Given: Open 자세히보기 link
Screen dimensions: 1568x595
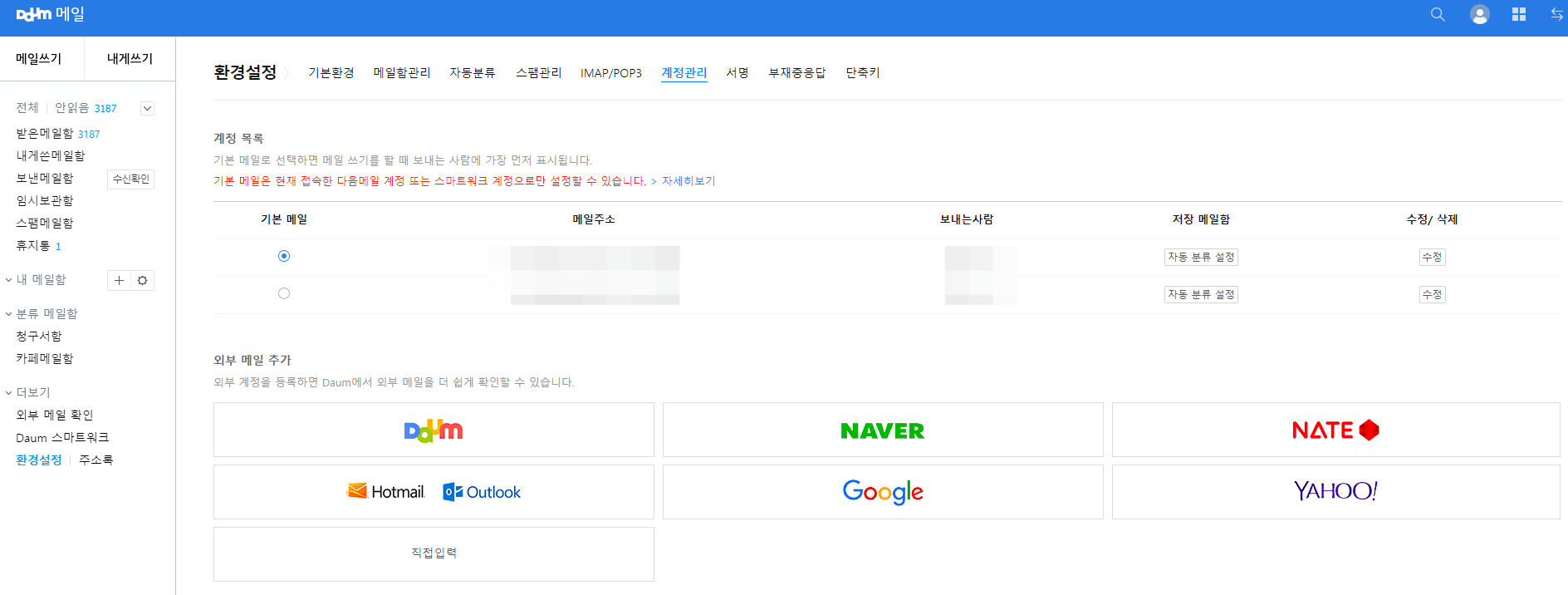Looking at the screenshot, I should [688, 181].
